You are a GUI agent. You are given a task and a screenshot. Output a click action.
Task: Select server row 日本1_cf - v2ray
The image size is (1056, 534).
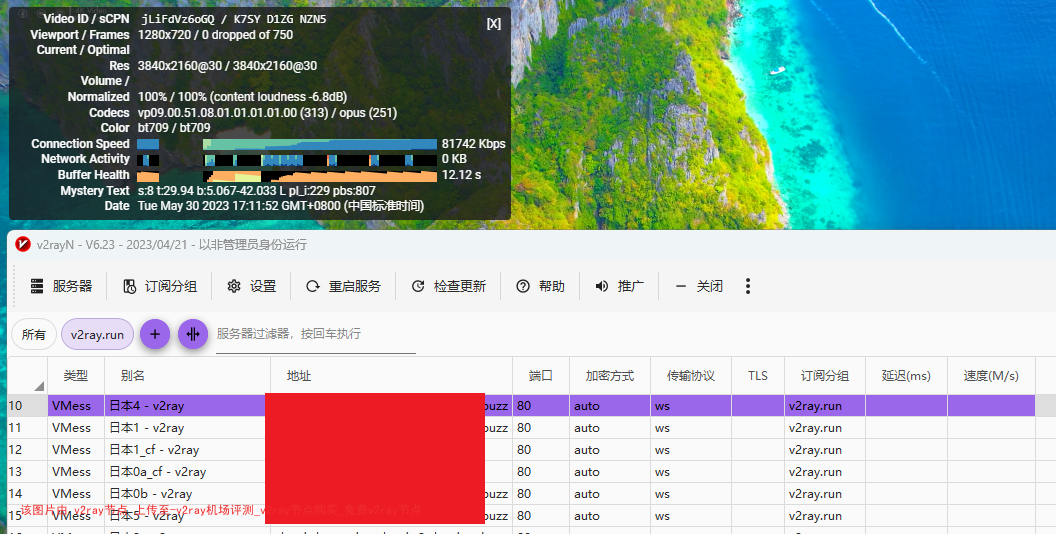pyautogui.click(x=521, y=450)
